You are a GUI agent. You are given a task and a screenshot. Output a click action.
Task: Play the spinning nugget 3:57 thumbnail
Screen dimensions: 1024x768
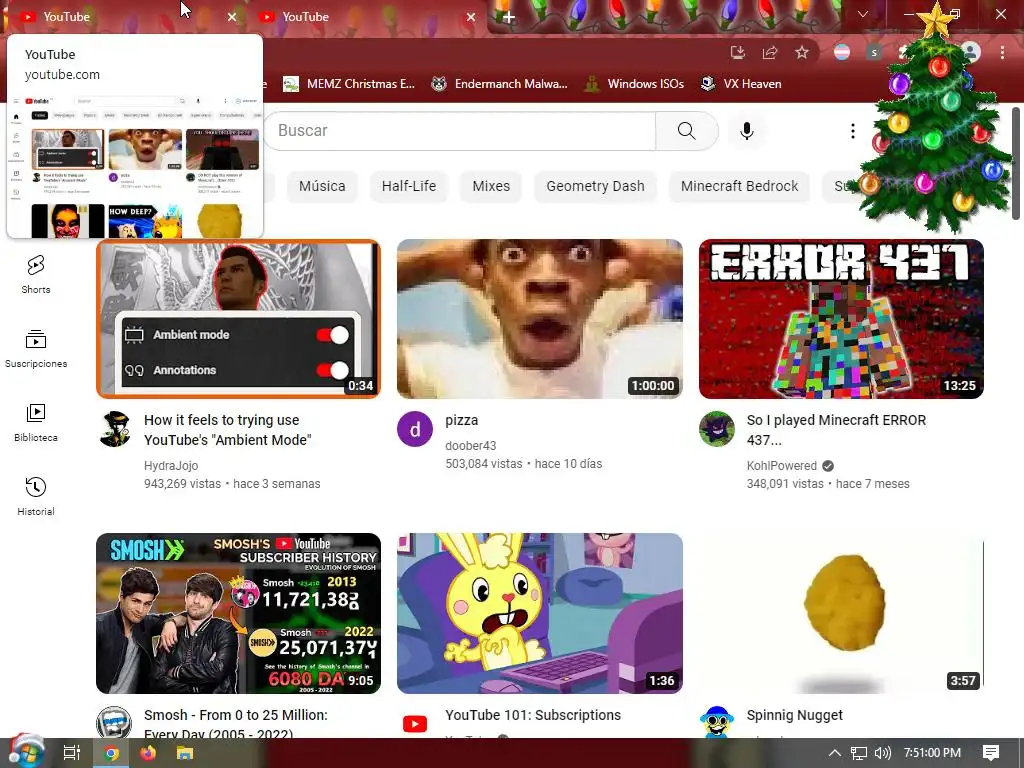(841, 613)
